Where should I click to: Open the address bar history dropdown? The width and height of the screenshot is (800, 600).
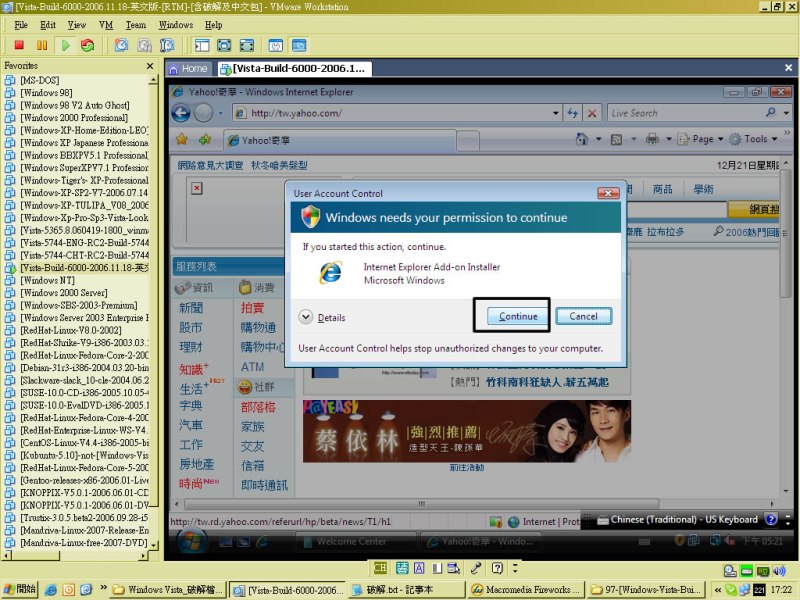click(x=556, y=113)
